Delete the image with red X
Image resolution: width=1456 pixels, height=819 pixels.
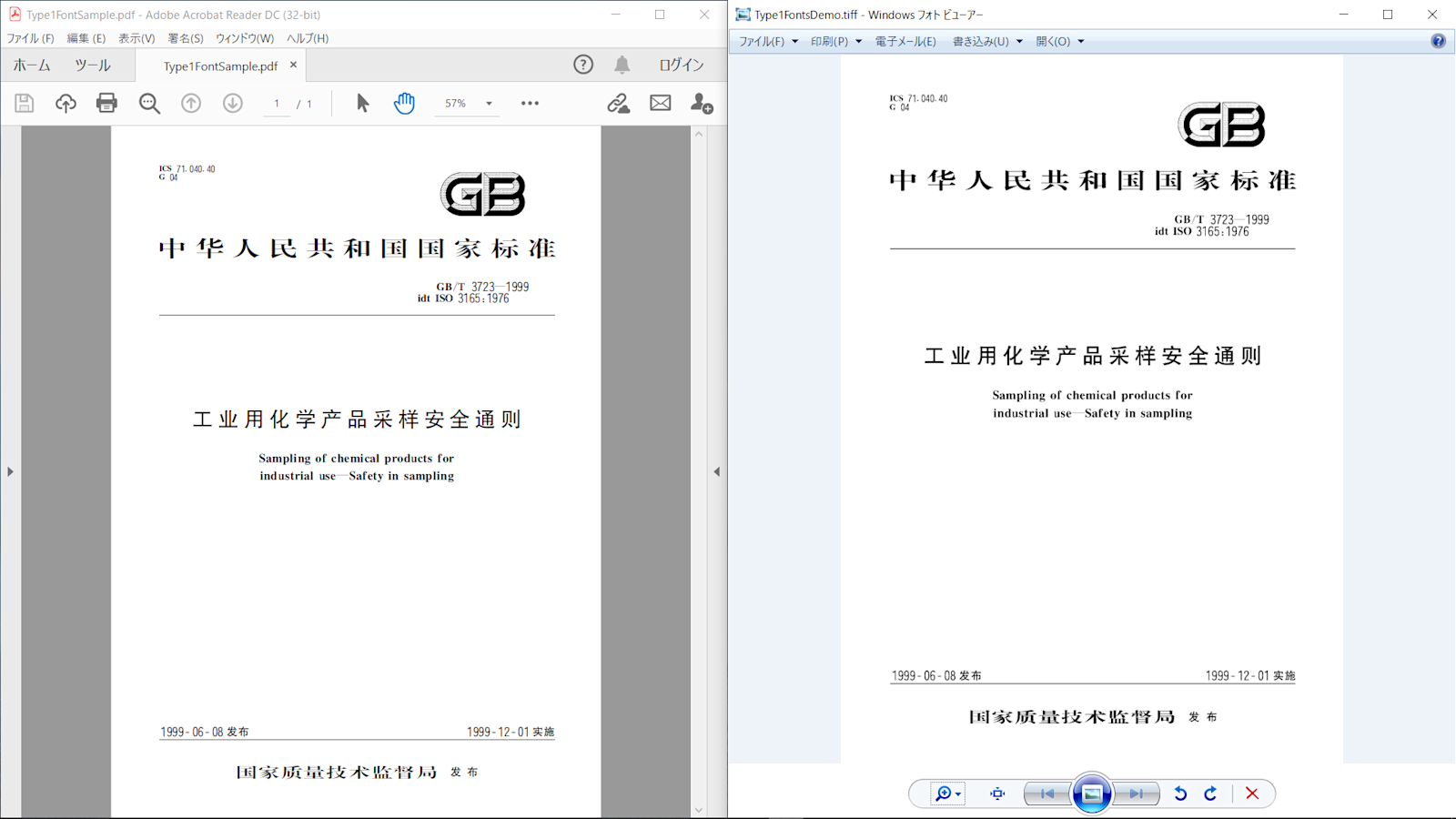click(1252, 794)
